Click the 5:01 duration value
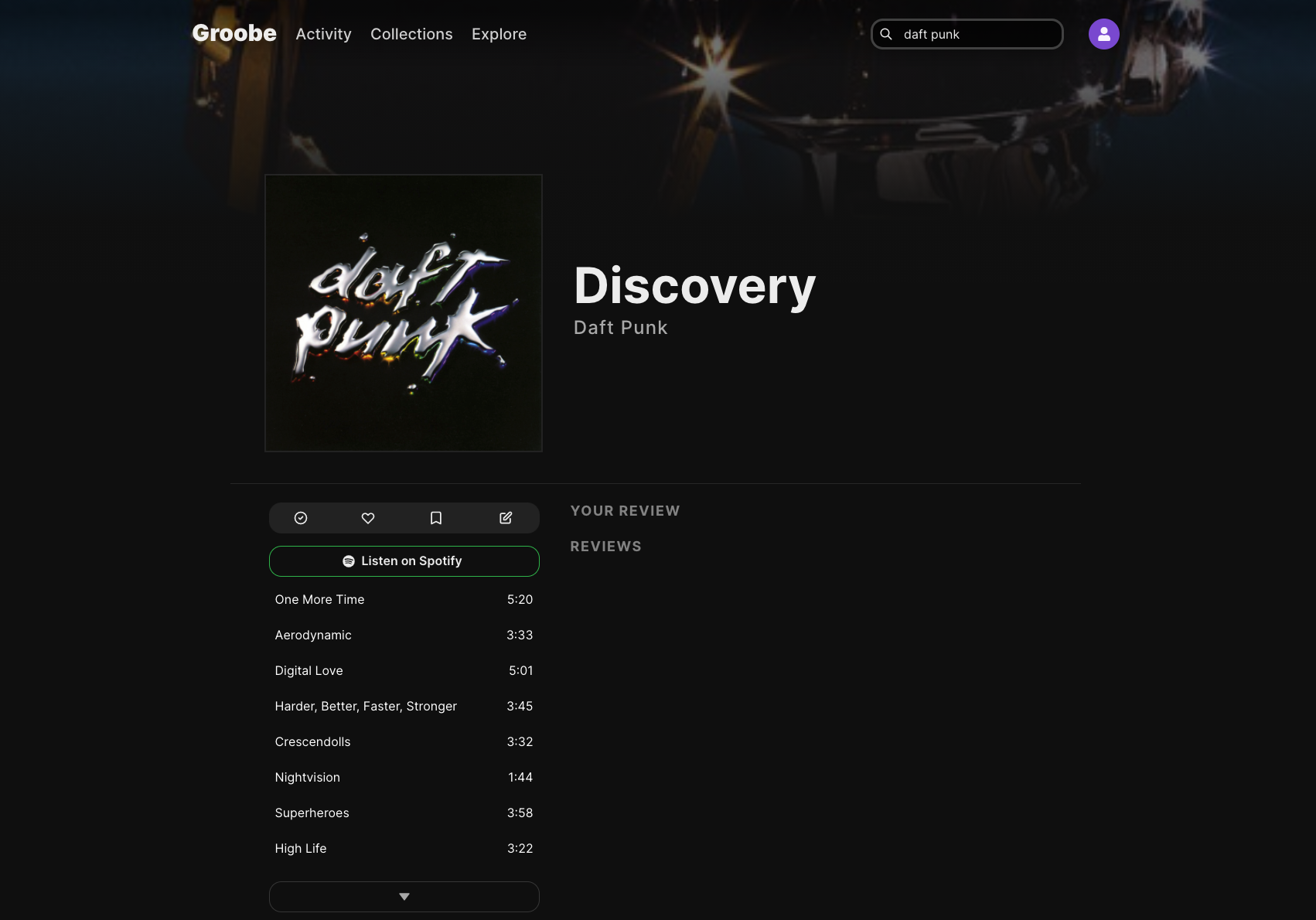Viewport: 1316px width, 920px height. click(x=520, y=671)
